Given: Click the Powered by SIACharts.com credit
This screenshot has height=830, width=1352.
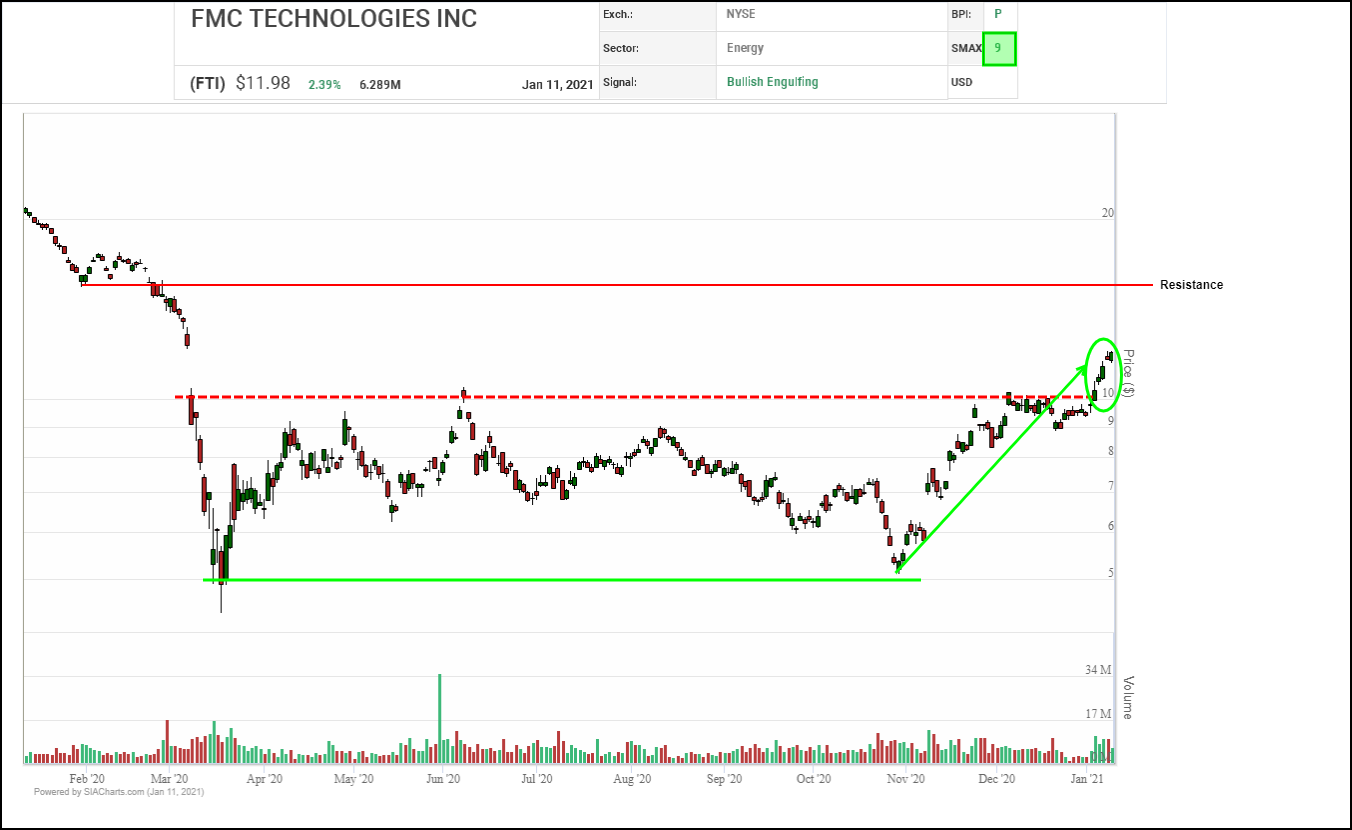Looking at the screenshot, I should coord(119,792).
